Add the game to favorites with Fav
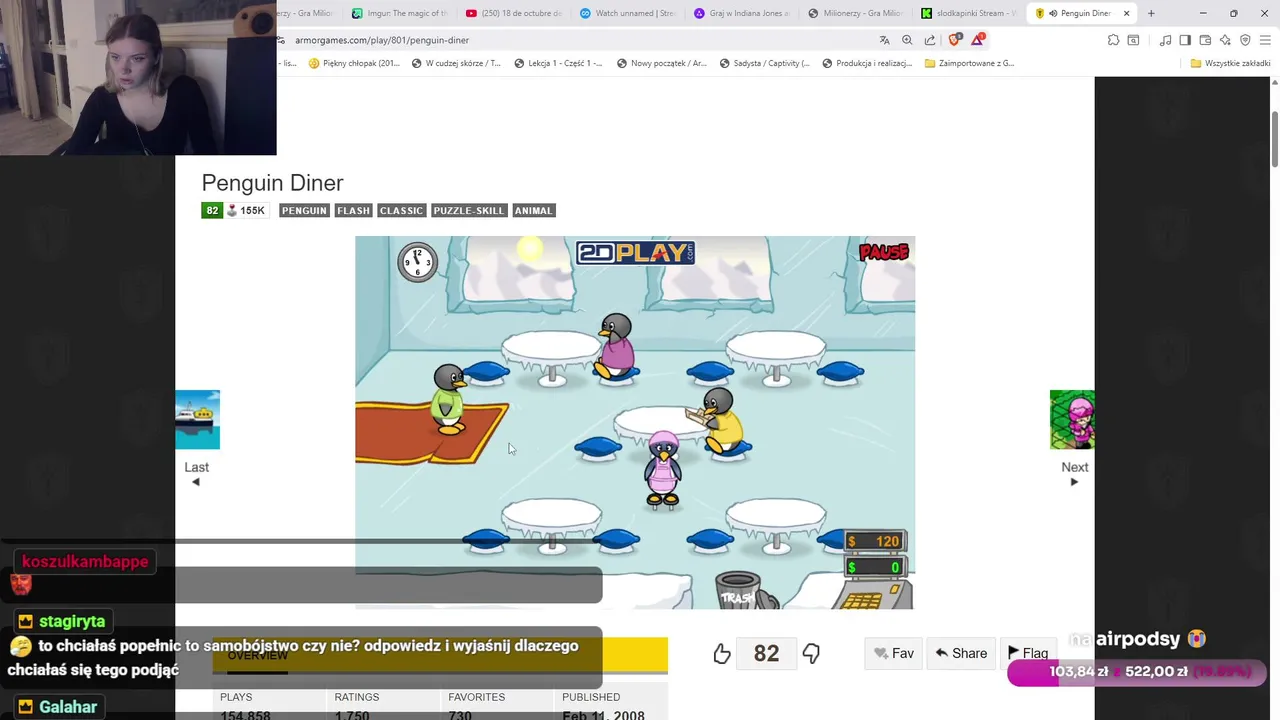Screen dimensions: 1280x720 coord(893,653)
